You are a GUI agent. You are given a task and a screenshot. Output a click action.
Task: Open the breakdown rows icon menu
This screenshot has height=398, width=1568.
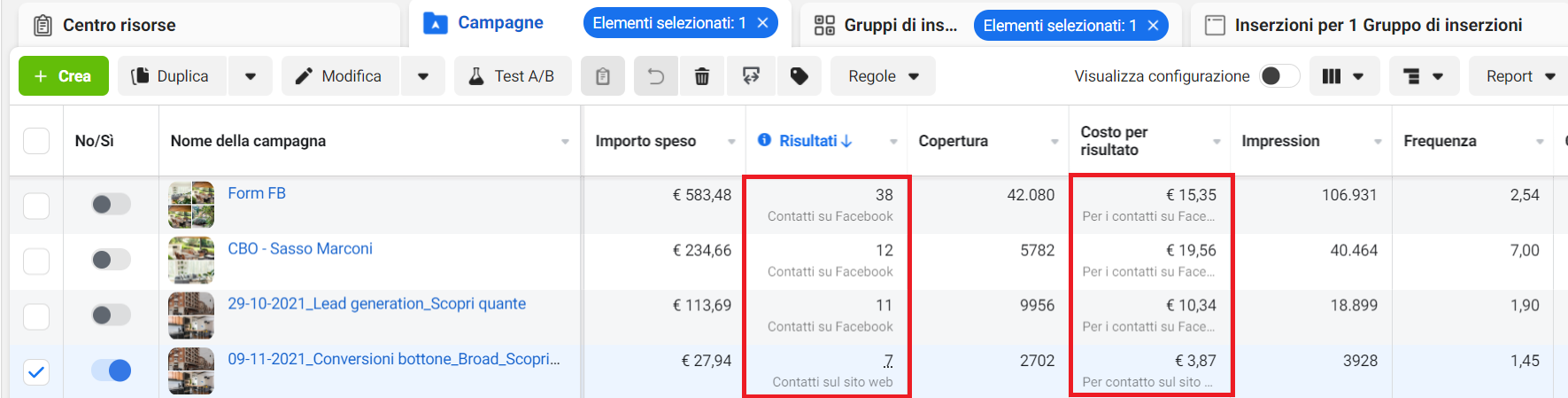coord(1423,76)
